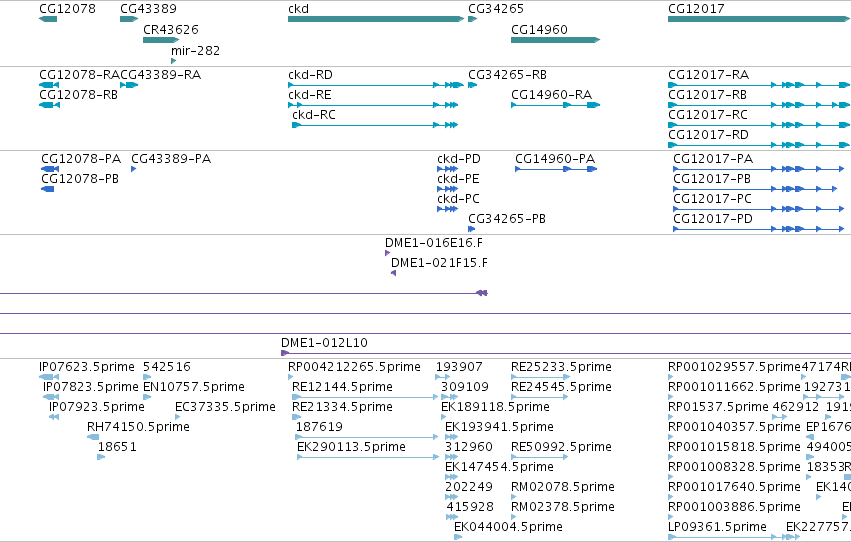
Task: Select the EK044004.5prime EST label
Action: (508, 527)
